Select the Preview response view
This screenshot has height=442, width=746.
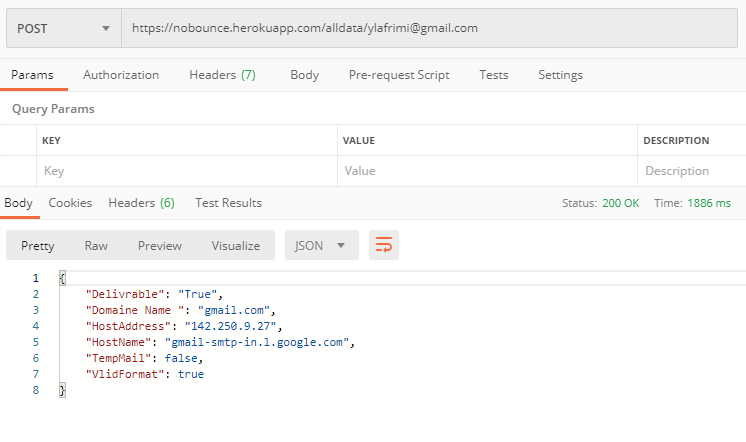(159, 246)
